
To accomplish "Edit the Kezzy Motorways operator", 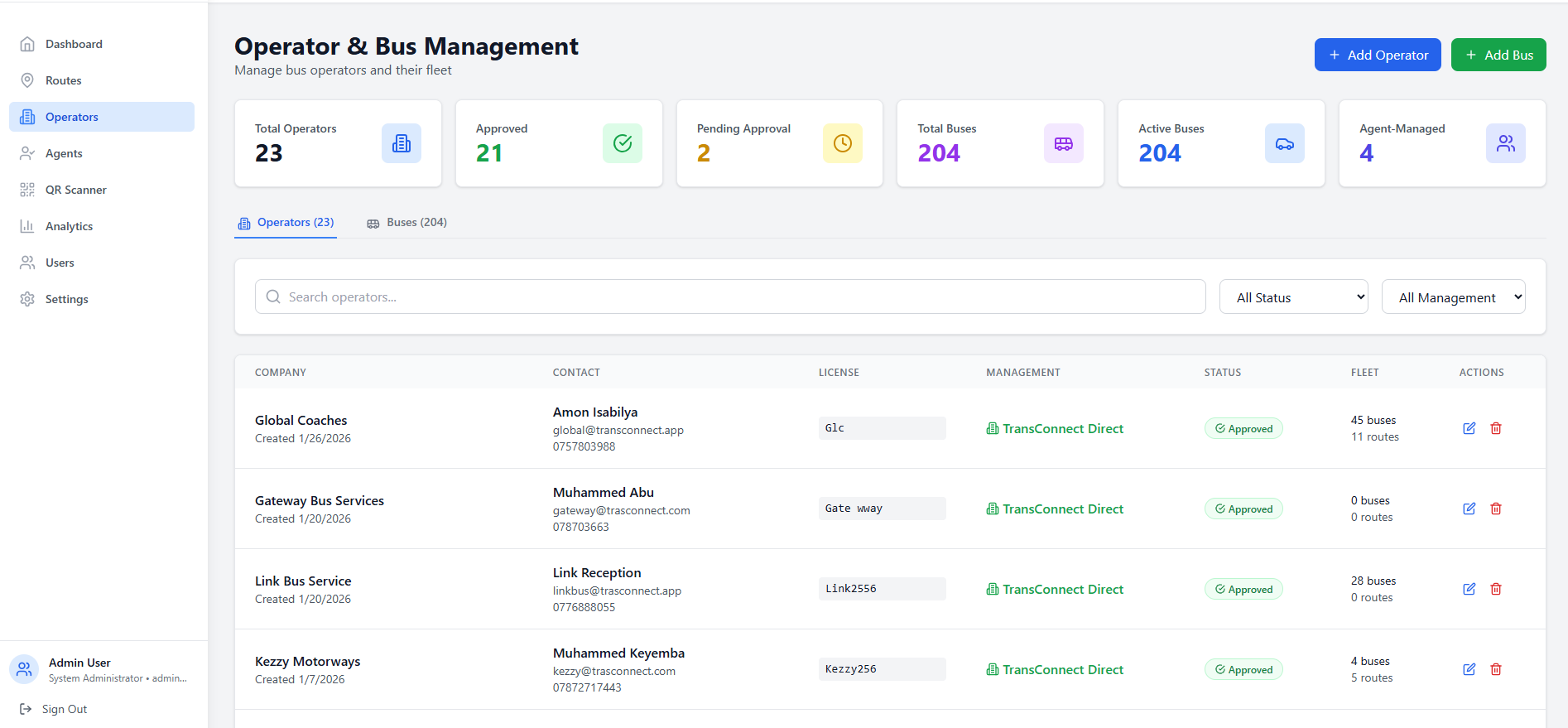I will click(x=1469, y=669).
